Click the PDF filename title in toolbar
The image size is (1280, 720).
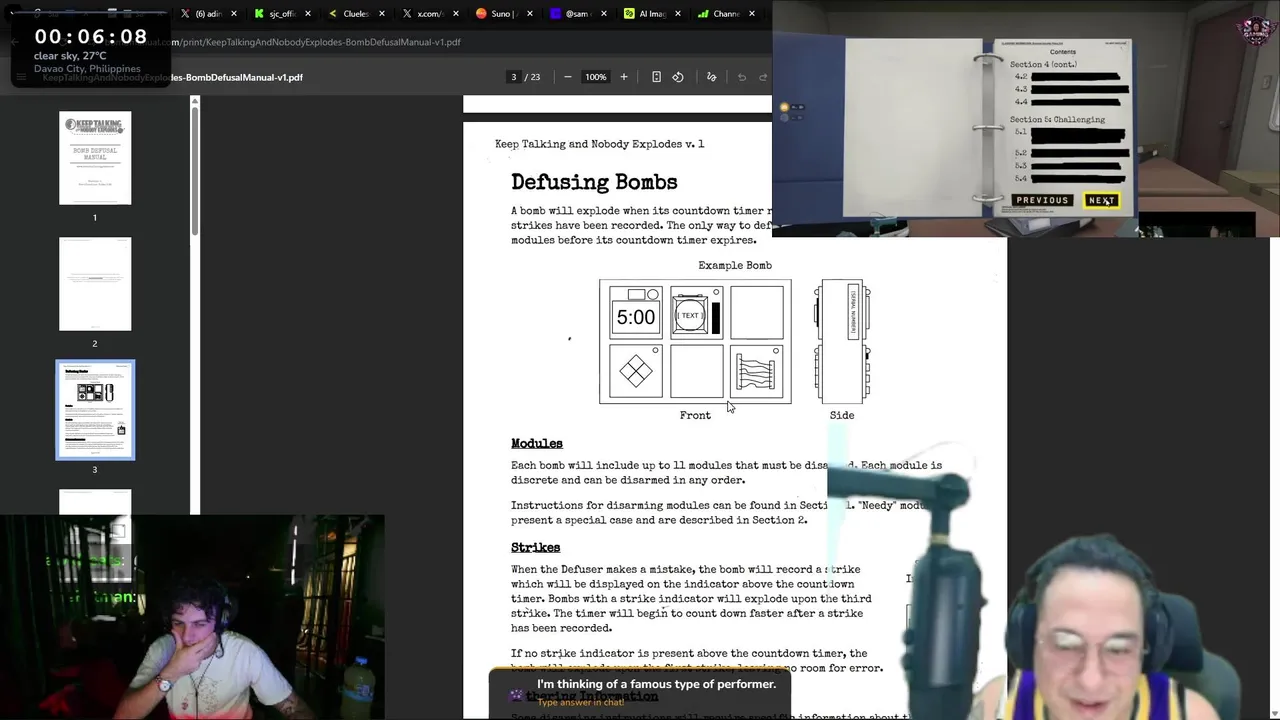pyautogui.click(x=172, y=77)
